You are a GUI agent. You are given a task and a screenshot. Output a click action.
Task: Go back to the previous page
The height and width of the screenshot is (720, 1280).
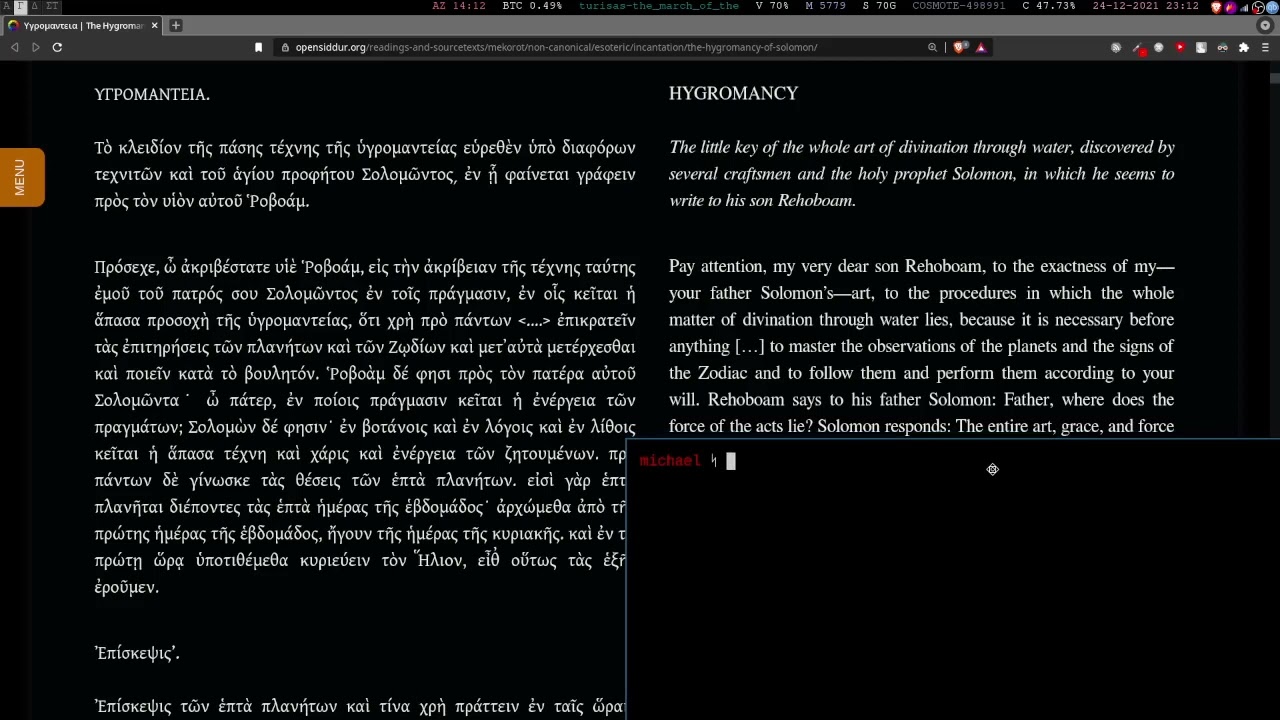(x=15, y=47)
